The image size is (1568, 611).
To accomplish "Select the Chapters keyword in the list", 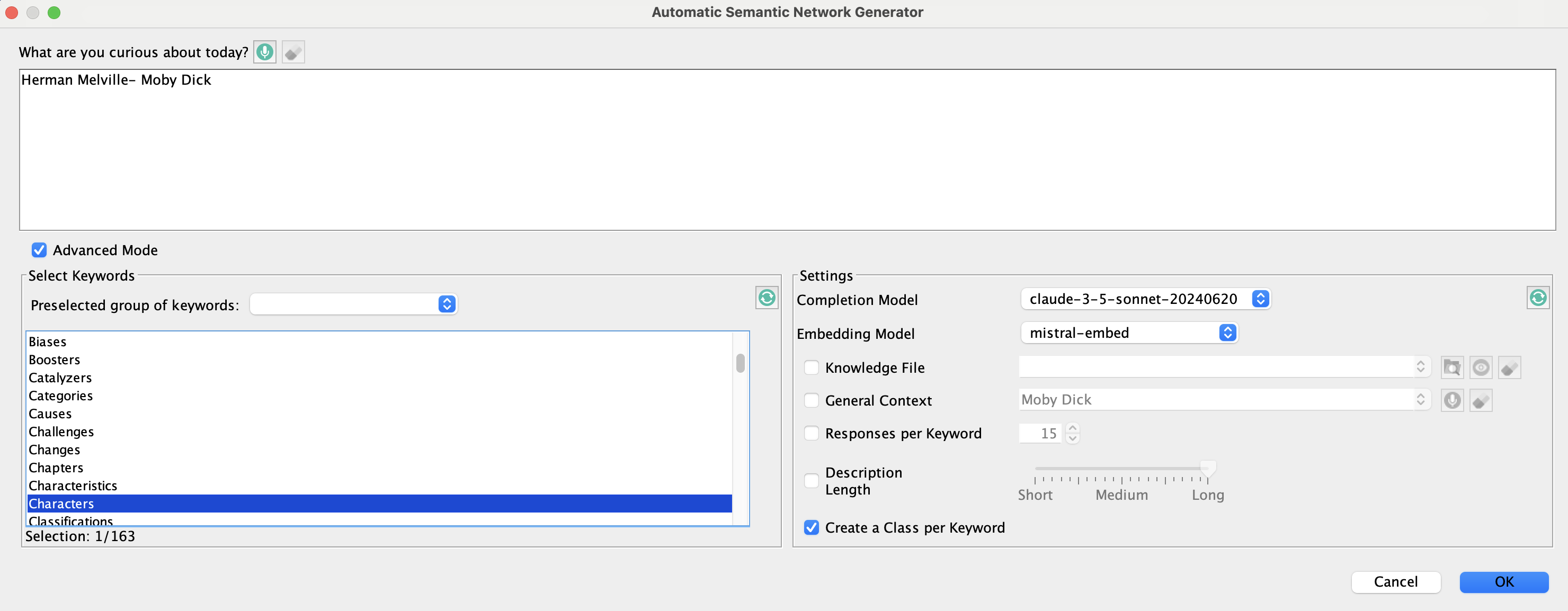I will click(56, 468).
